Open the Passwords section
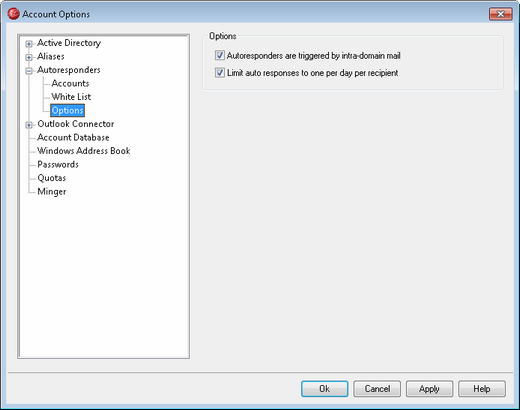 coord(58,164)
